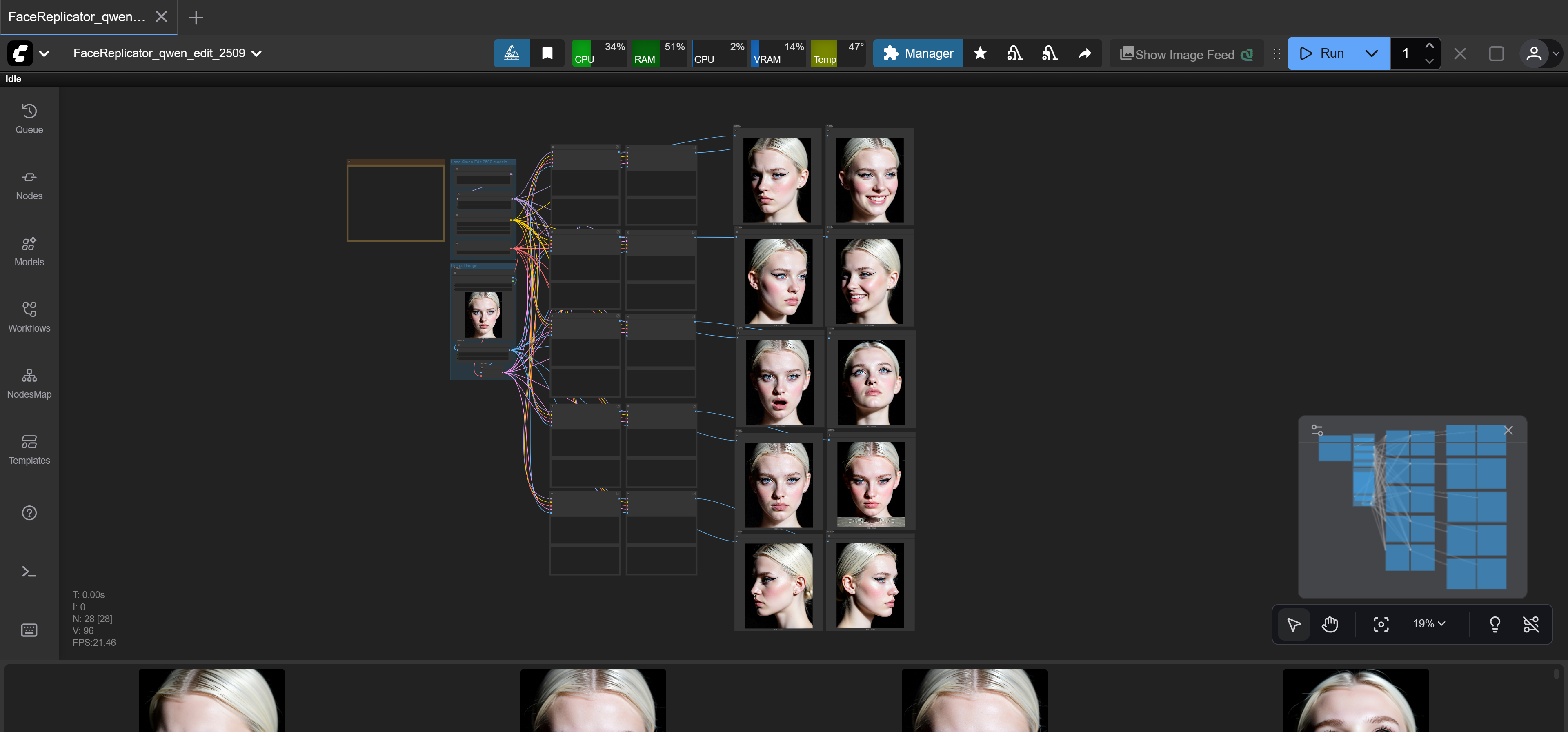Open the user account avatar
1568x732 pixels.
point(1534,53)
